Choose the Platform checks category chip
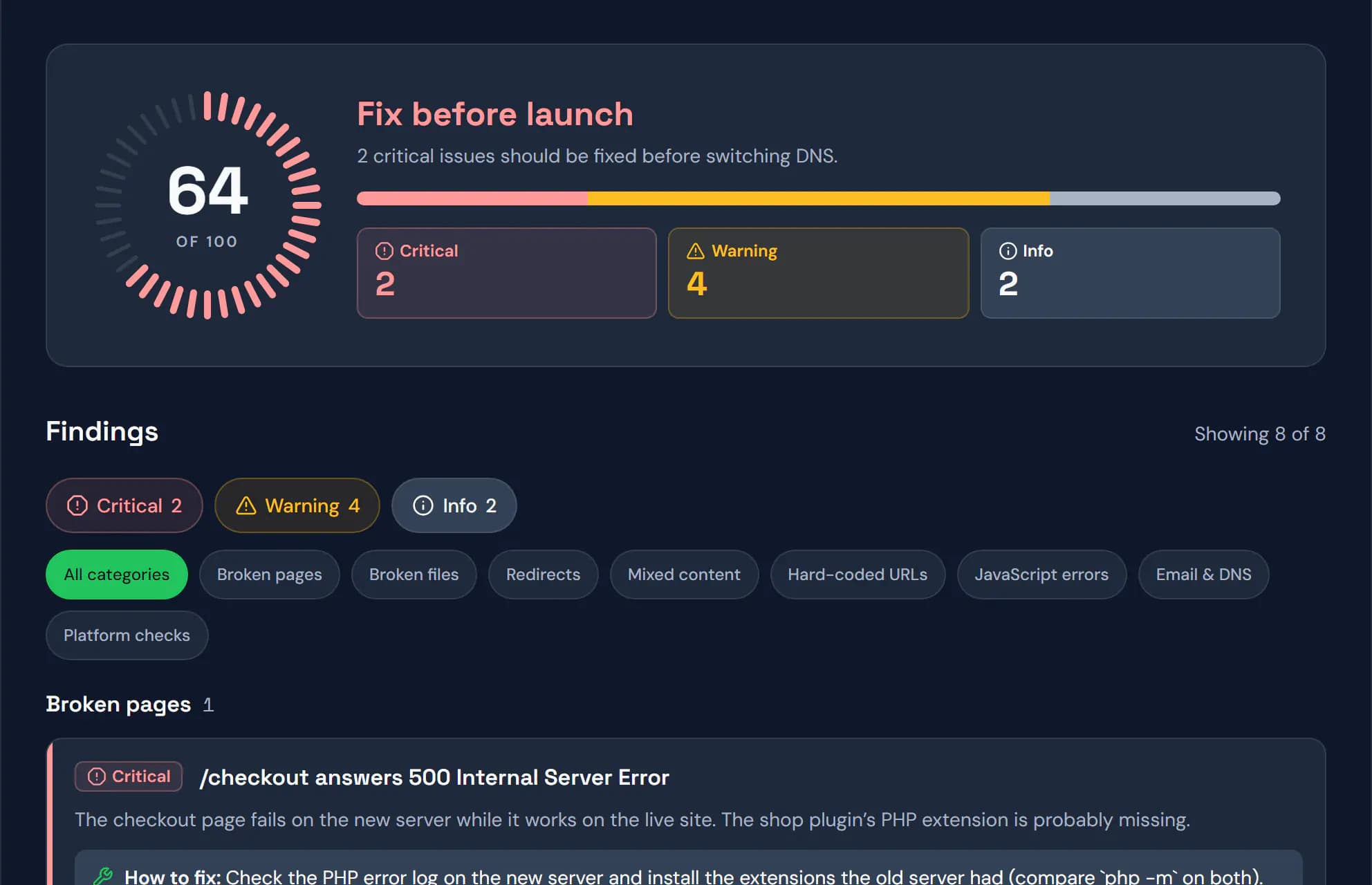 pos(127,635)
